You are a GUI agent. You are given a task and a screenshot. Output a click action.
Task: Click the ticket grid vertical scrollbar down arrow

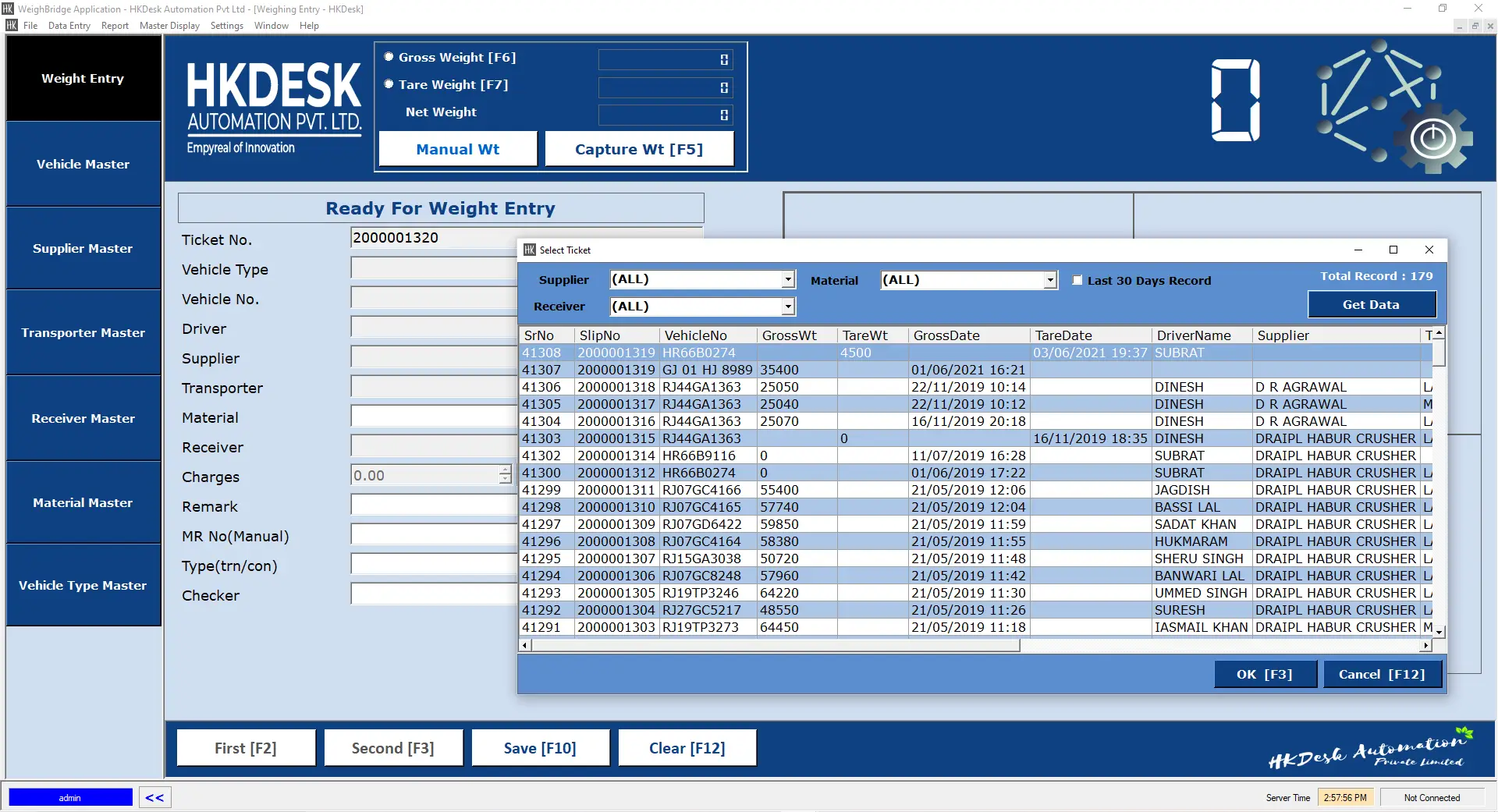pos(1439,632)
